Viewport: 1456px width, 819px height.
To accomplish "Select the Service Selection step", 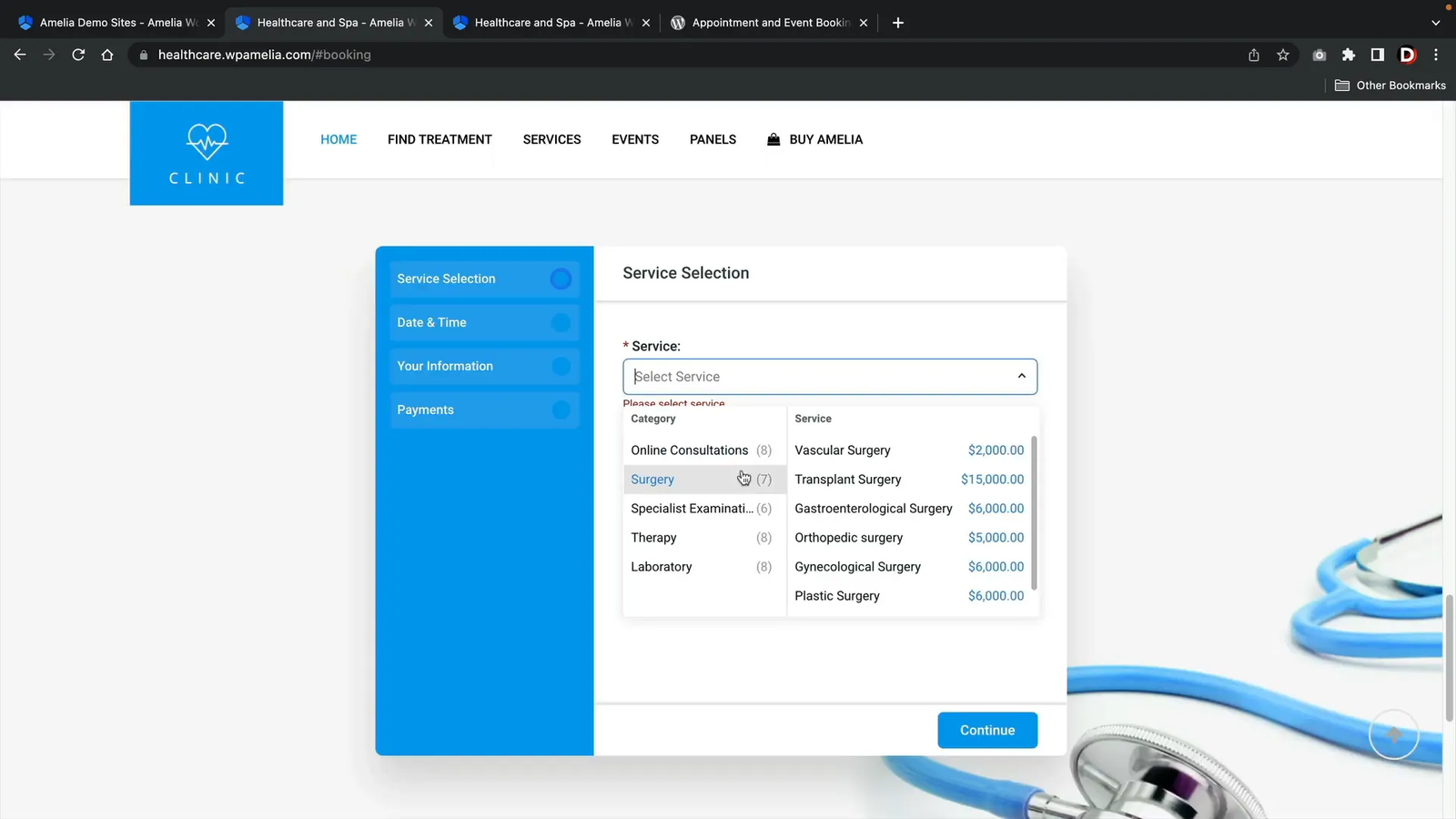I will point(484,278).
